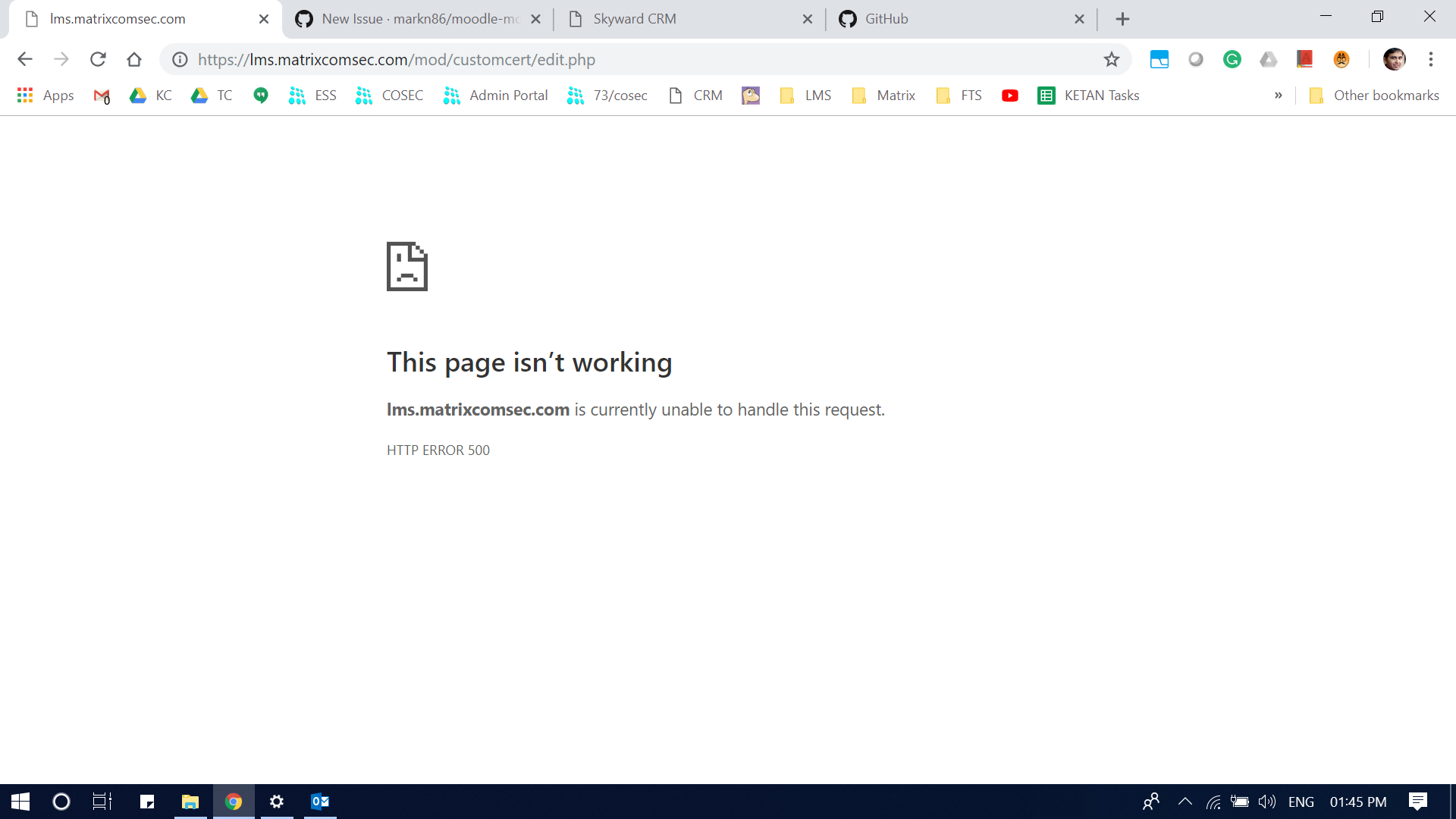
Task: Open the KETAN Tasks bookmark
Action: [x=1088, y=96]
